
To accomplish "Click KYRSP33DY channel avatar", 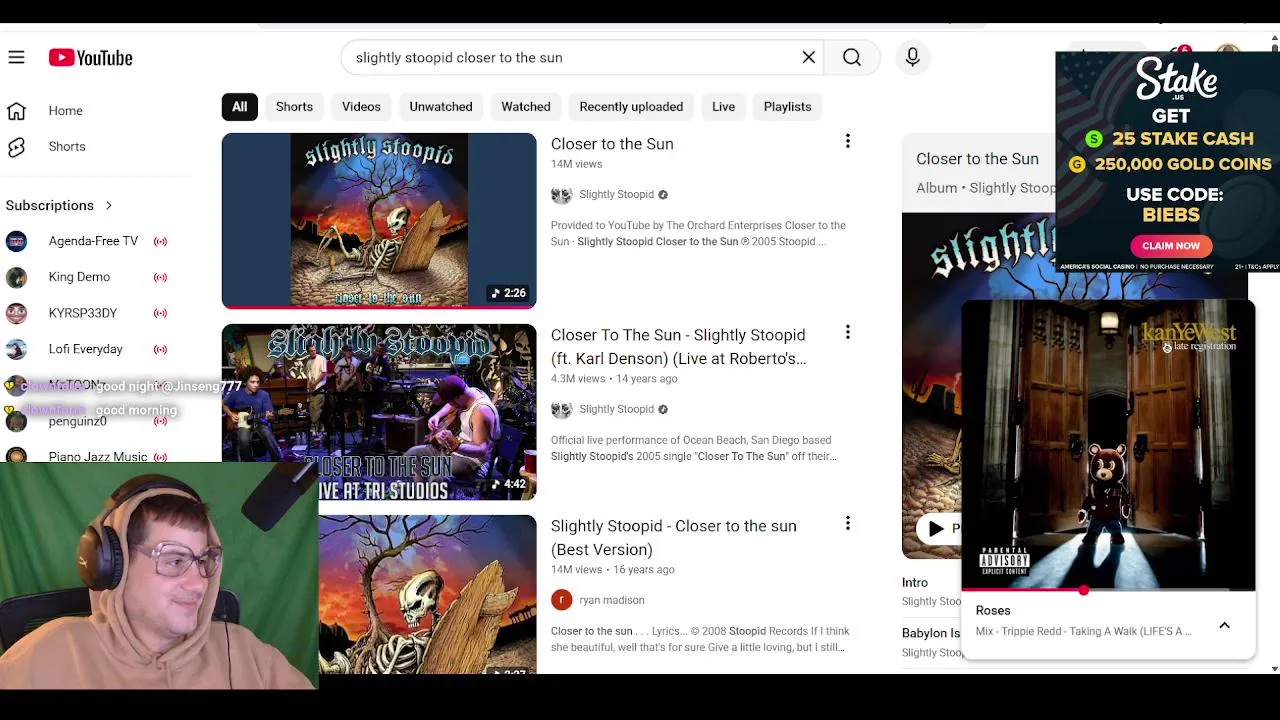I will tap(16, 313).
